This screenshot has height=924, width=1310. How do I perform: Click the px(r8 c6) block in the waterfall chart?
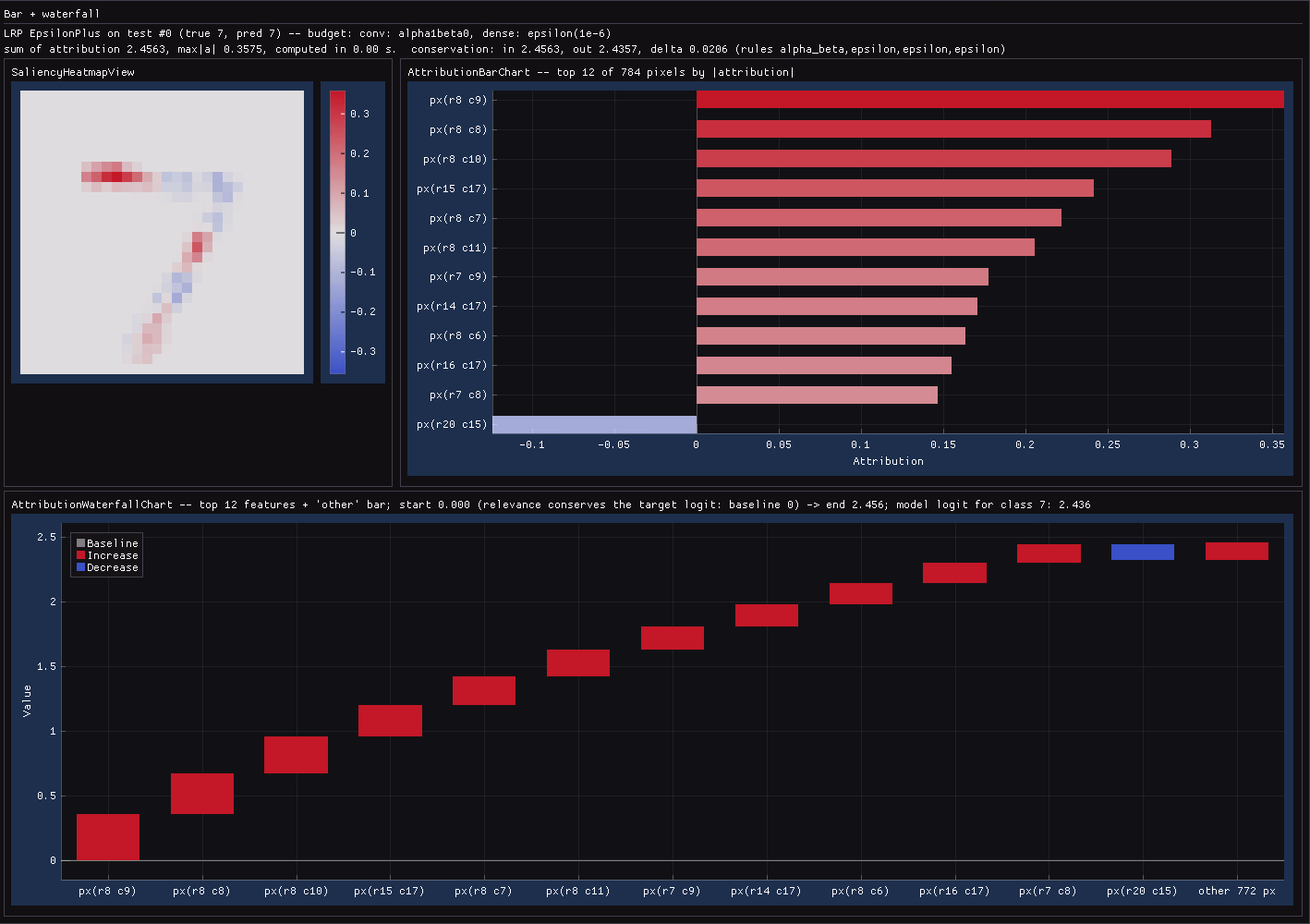point(861,593)
